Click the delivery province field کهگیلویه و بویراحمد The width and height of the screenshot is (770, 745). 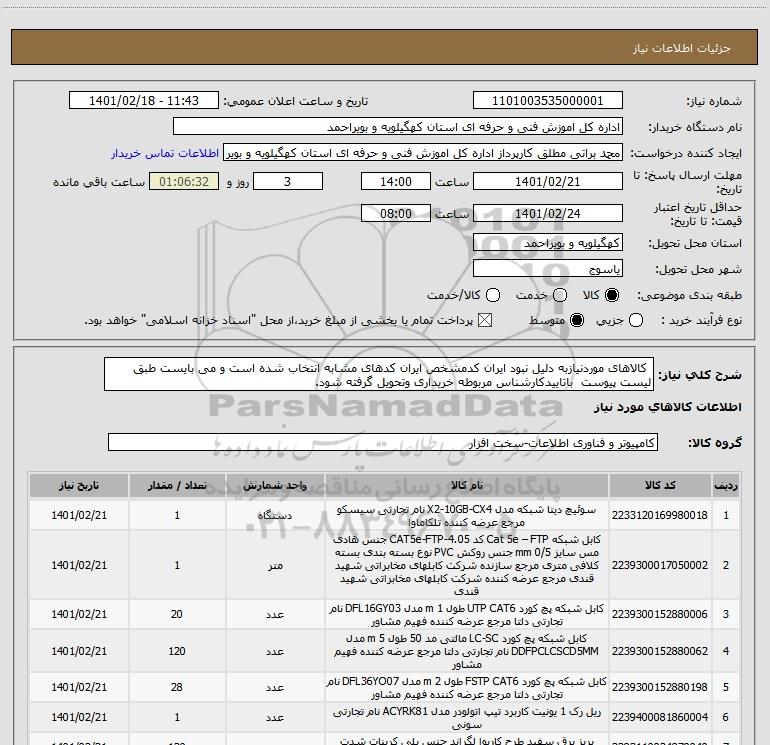(x=548, y=243)
